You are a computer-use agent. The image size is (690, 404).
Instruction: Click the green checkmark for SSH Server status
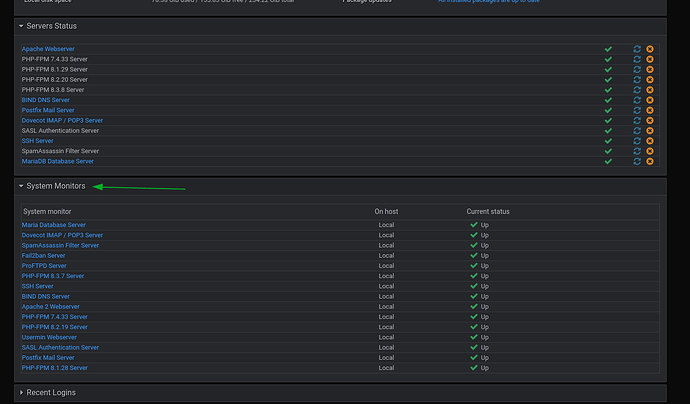click(608, 141)
